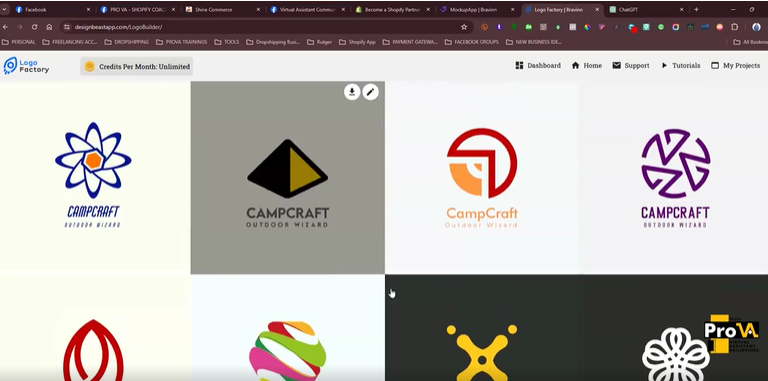Click the Logo Factory rocket logo
Screen dimensions: 768x381
(26, 66)
